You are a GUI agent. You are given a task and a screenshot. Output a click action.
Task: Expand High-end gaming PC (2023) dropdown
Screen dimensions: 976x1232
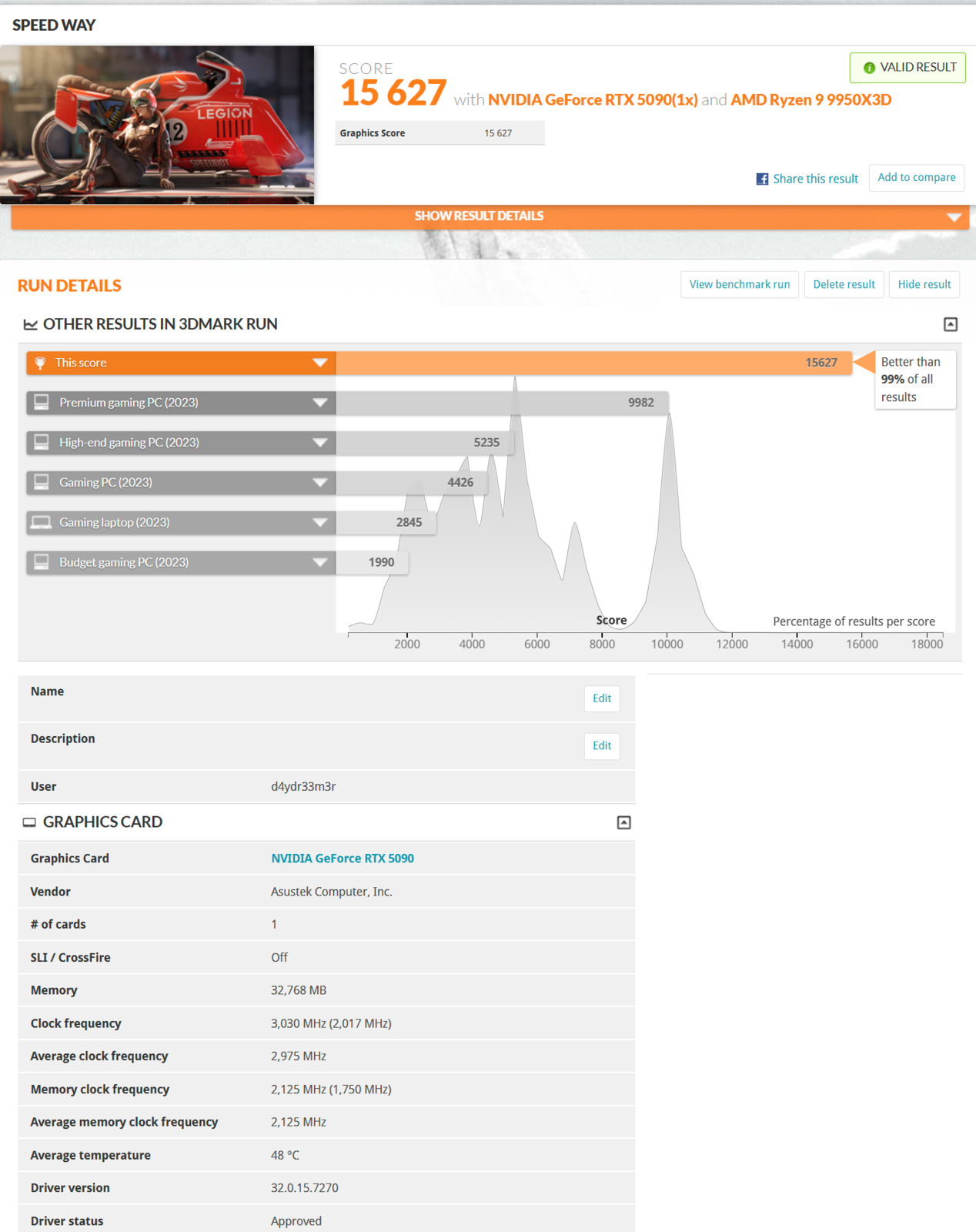click(x=320, y=443)
